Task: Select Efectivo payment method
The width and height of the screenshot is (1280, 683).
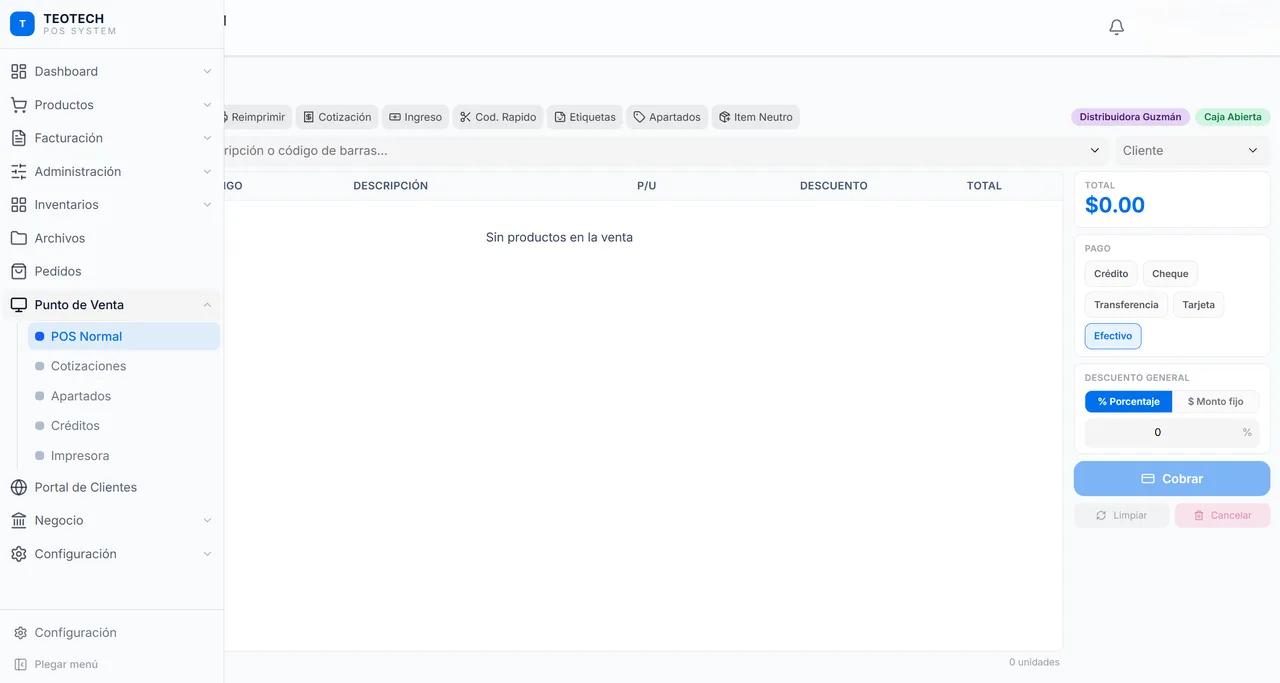Action: 1112,336
